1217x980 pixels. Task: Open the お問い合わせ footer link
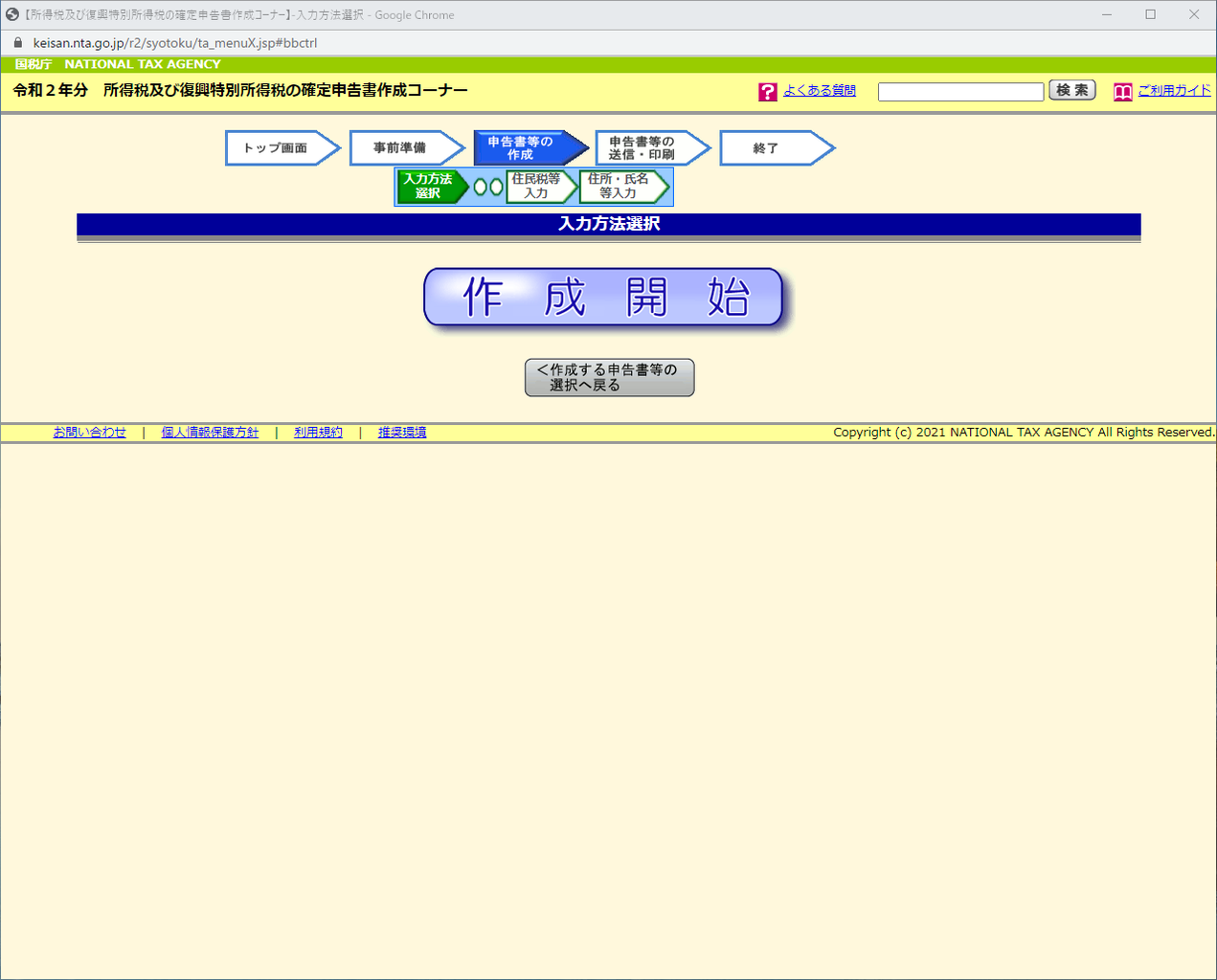point(89,433)
